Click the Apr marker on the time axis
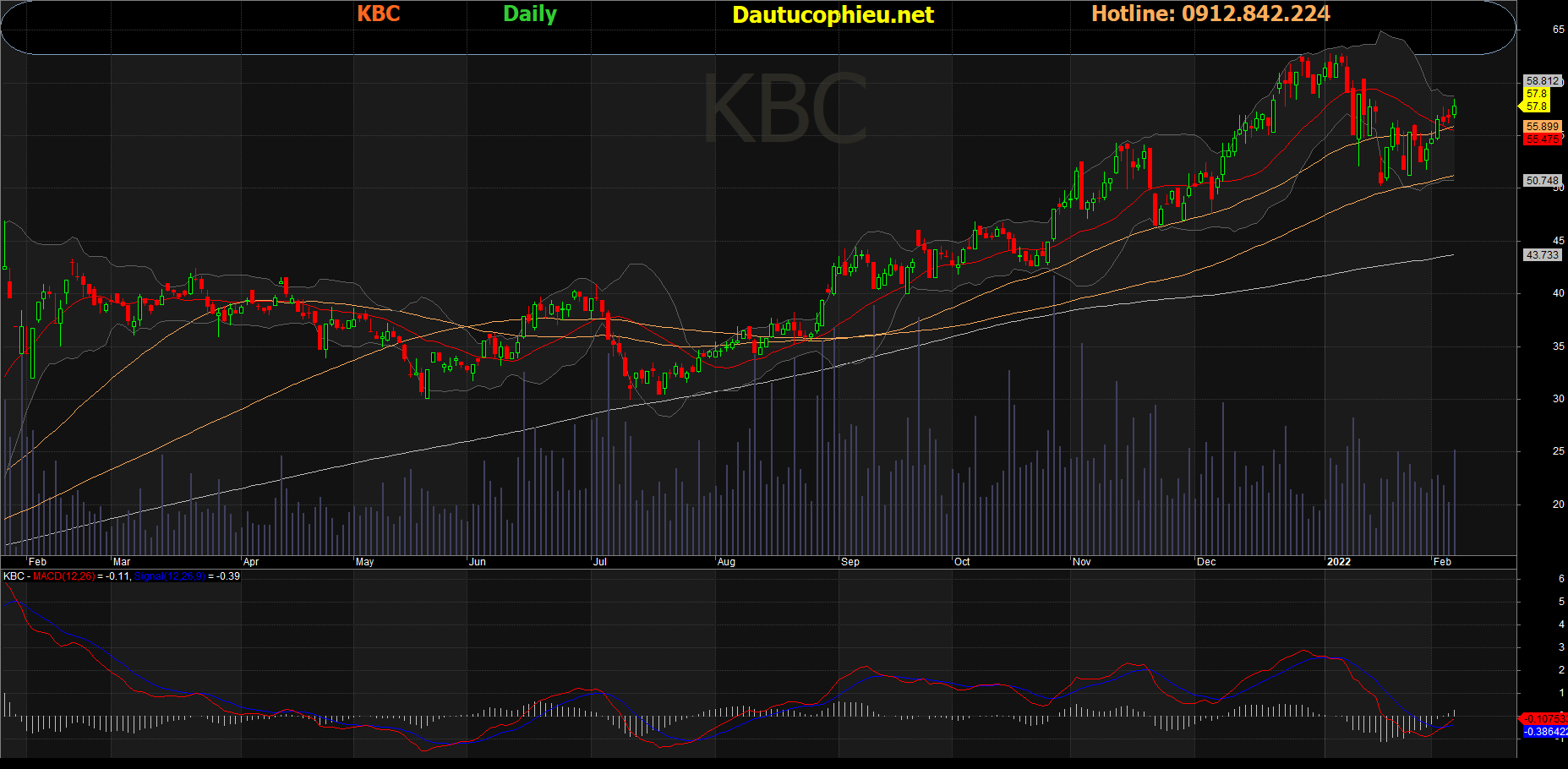This screenshot has width=1568, height=769. (251, 562)
